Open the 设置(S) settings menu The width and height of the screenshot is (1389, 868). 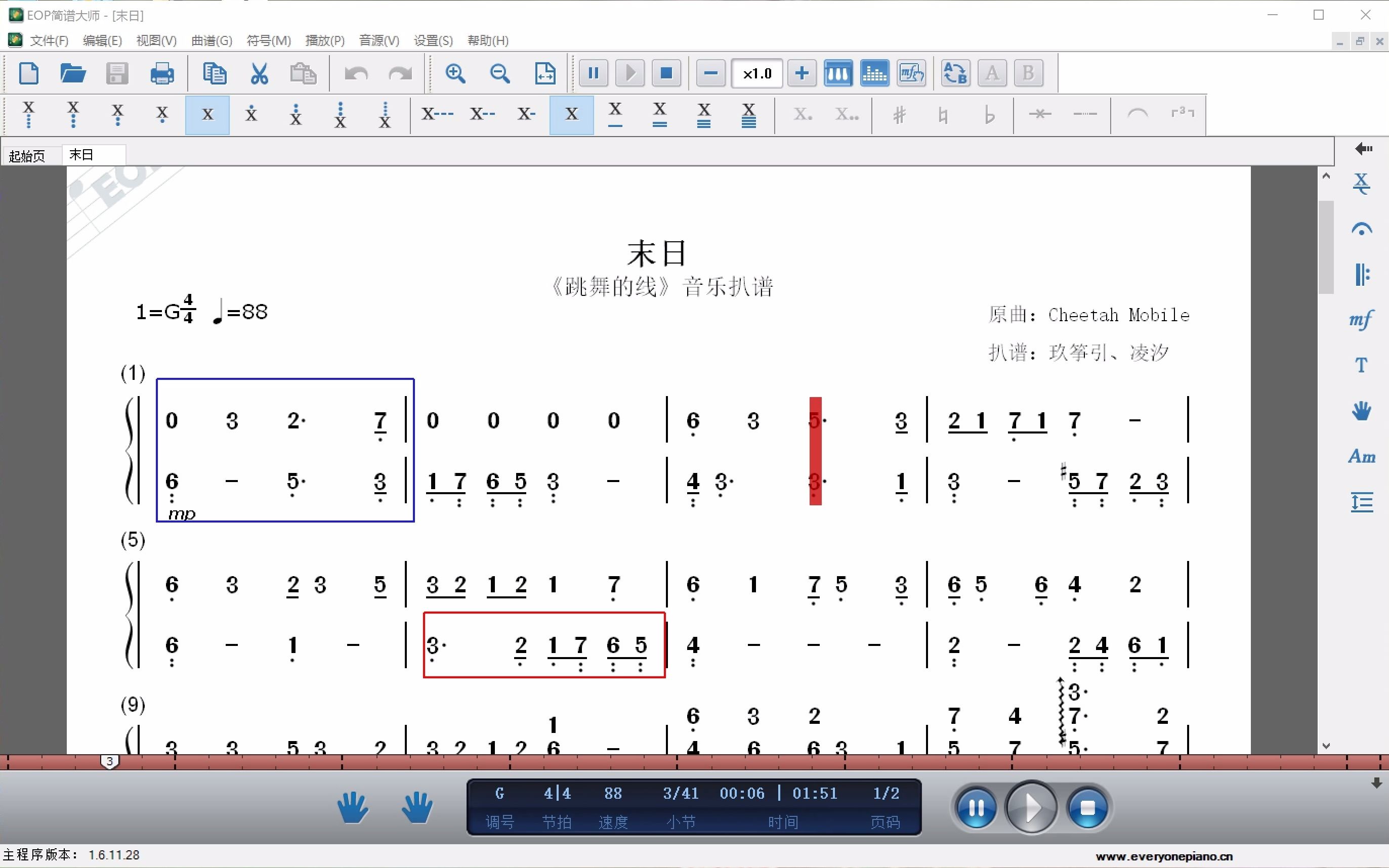point(433,40)
